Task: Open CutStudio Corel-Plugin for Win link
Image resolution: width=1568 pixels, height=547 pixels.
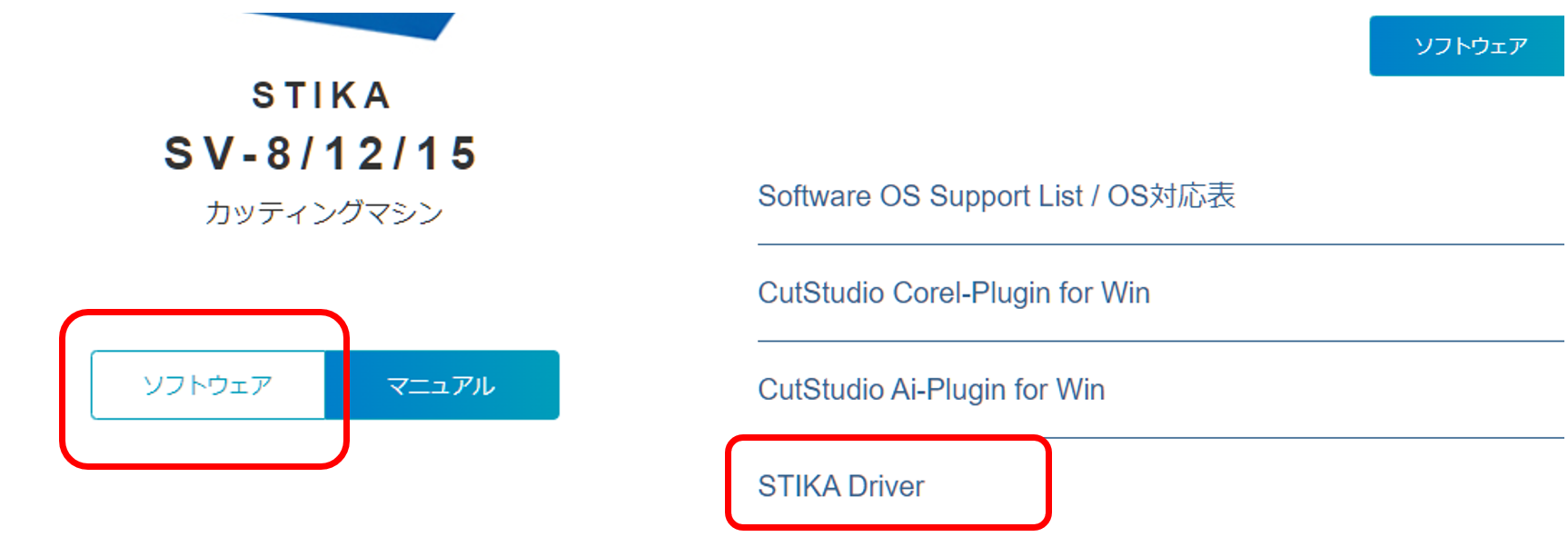Action: click(x=954, y=293)
